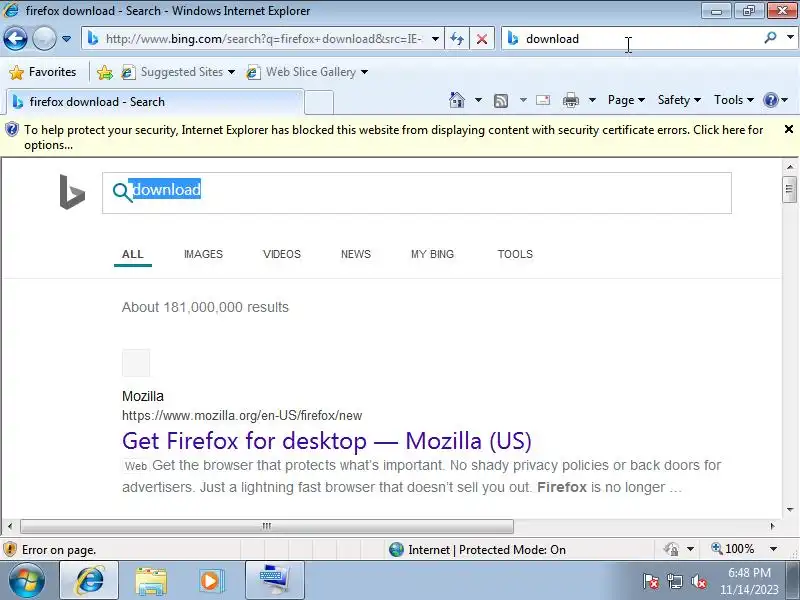This screenshot has width=800, height=600.
Task: Click the bing.com address bar URL
Action: pos(263,39)
